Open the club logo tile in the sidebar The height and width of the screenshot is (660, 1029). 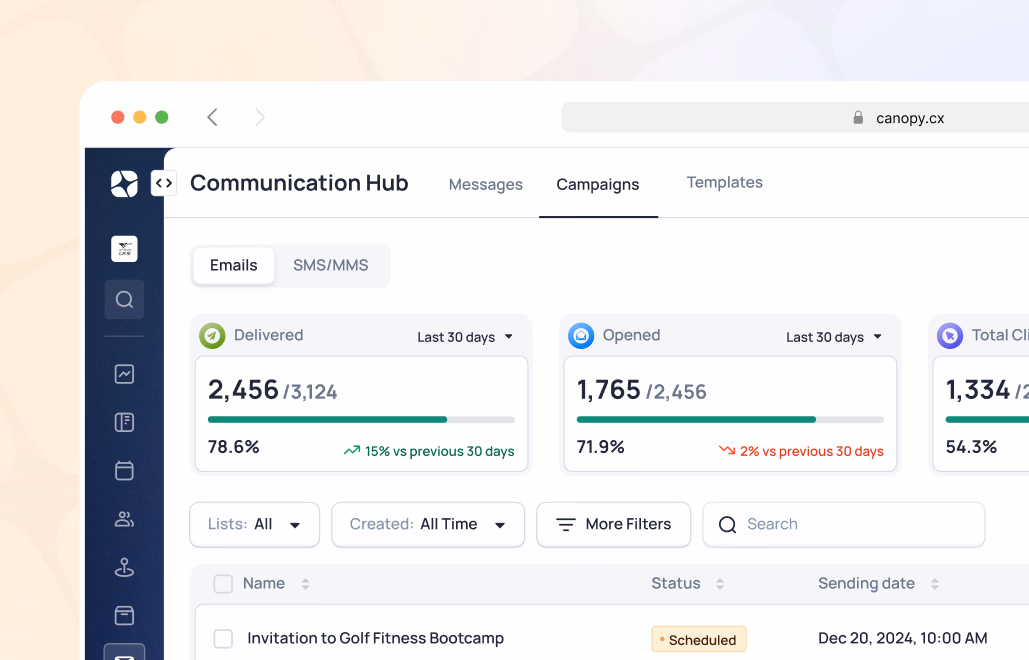(x=124, y=249)
